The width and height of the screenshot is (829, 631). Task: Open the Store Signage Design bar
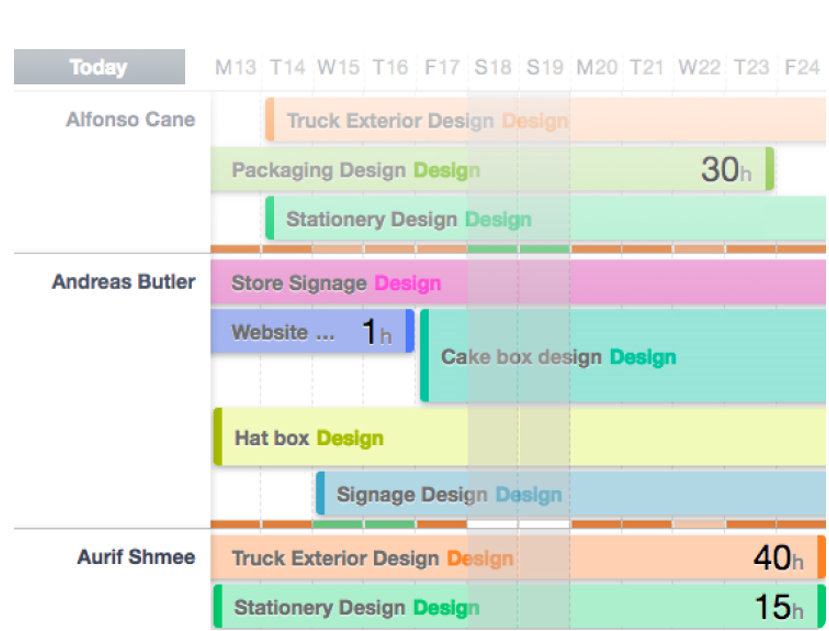[519, 282]
